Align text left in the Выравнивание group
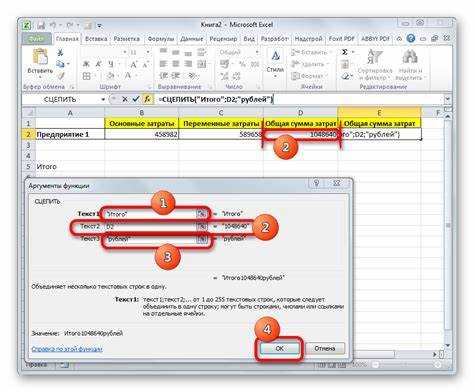The image size is (474, 392). pos(163,64)
